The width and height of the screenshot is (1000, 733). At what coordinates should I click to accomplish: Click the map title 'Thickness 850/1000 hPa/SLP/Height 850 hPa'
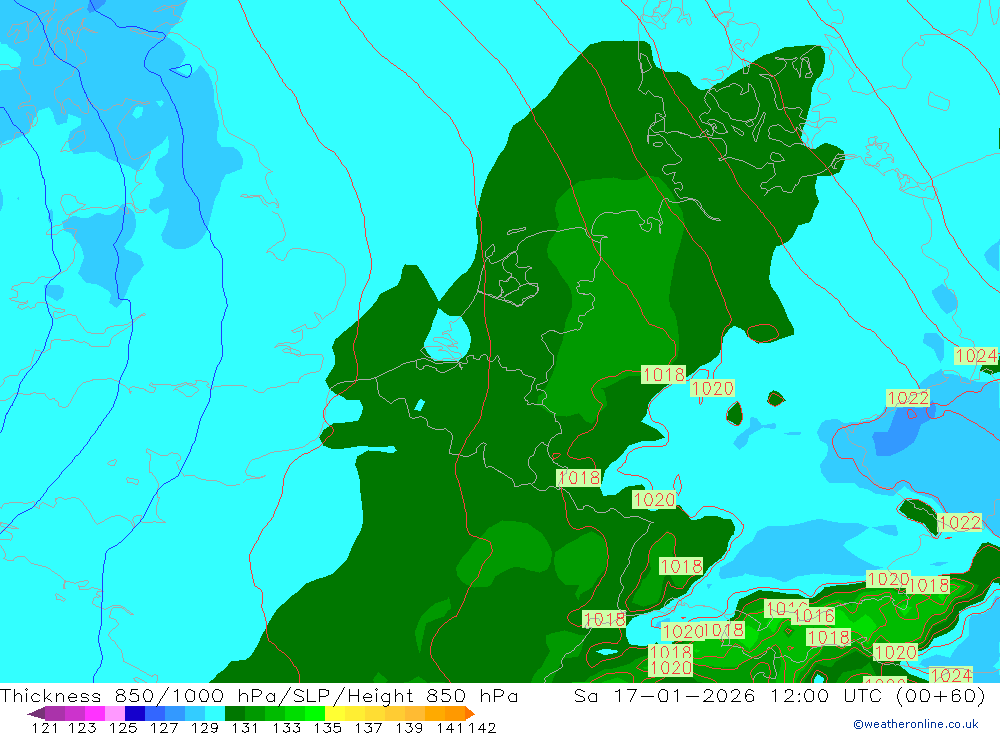[259, 695]
